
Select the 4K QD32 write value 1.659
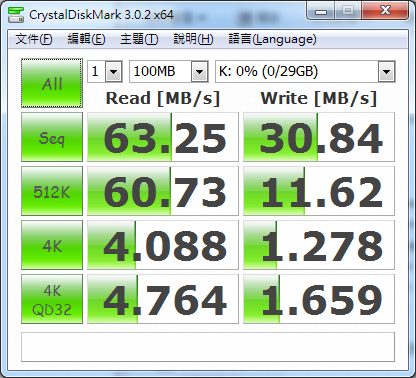click(x=319, y=299)
